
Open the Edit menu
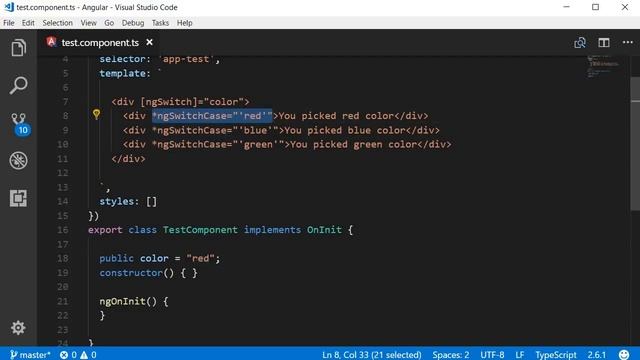coord(28,23)
